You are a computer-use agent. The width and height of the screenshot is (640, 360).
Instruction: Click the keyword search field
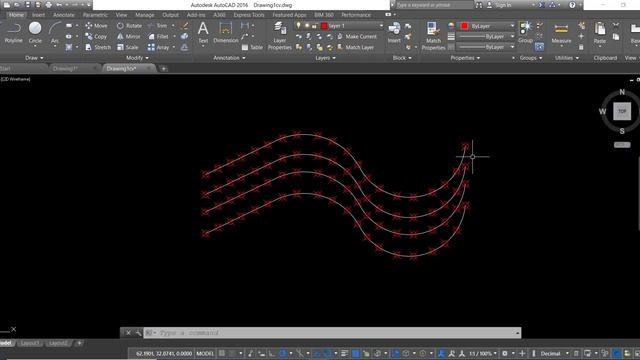tap(434, 5)
